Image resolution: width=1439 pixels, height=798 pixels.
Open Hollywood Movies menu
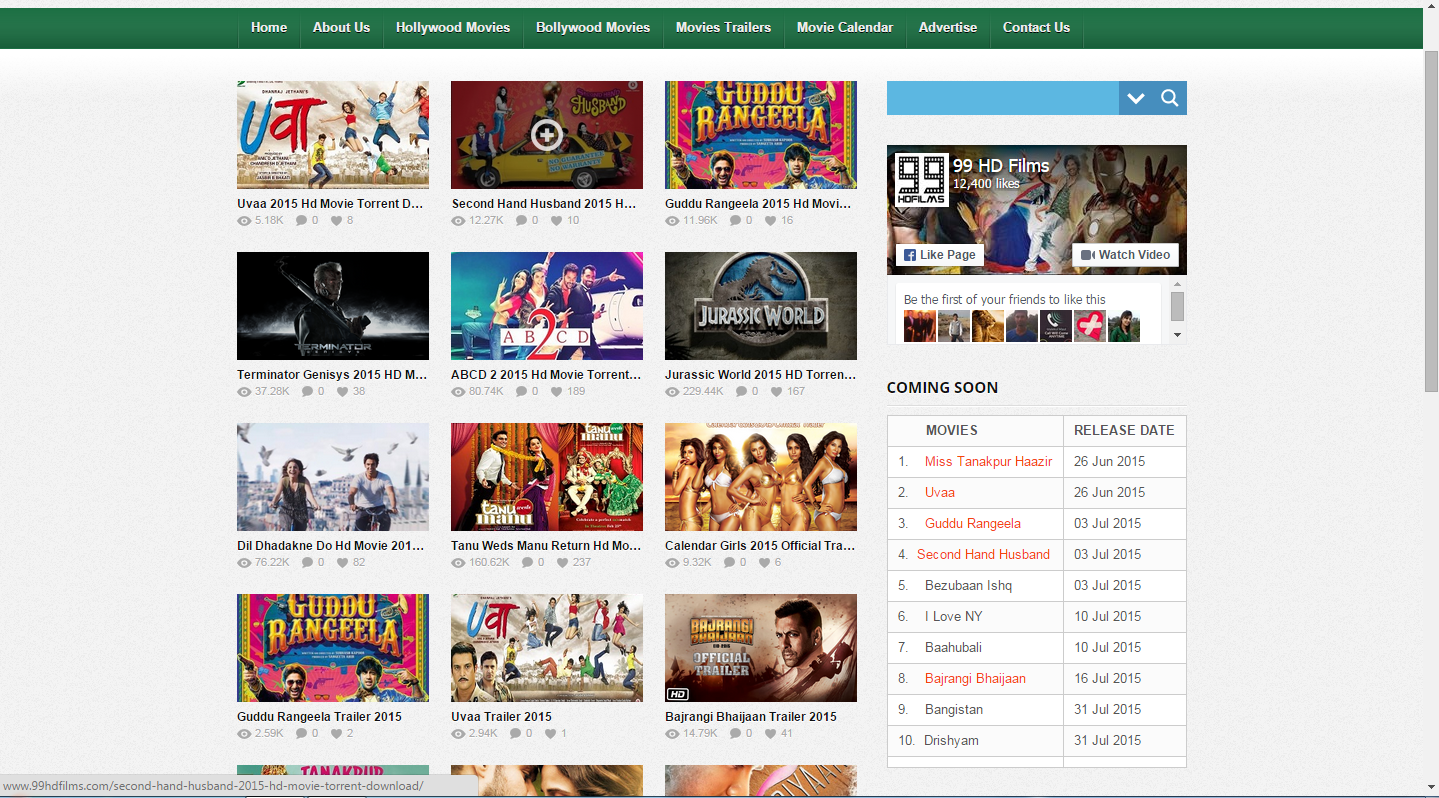tap(453, 28)
